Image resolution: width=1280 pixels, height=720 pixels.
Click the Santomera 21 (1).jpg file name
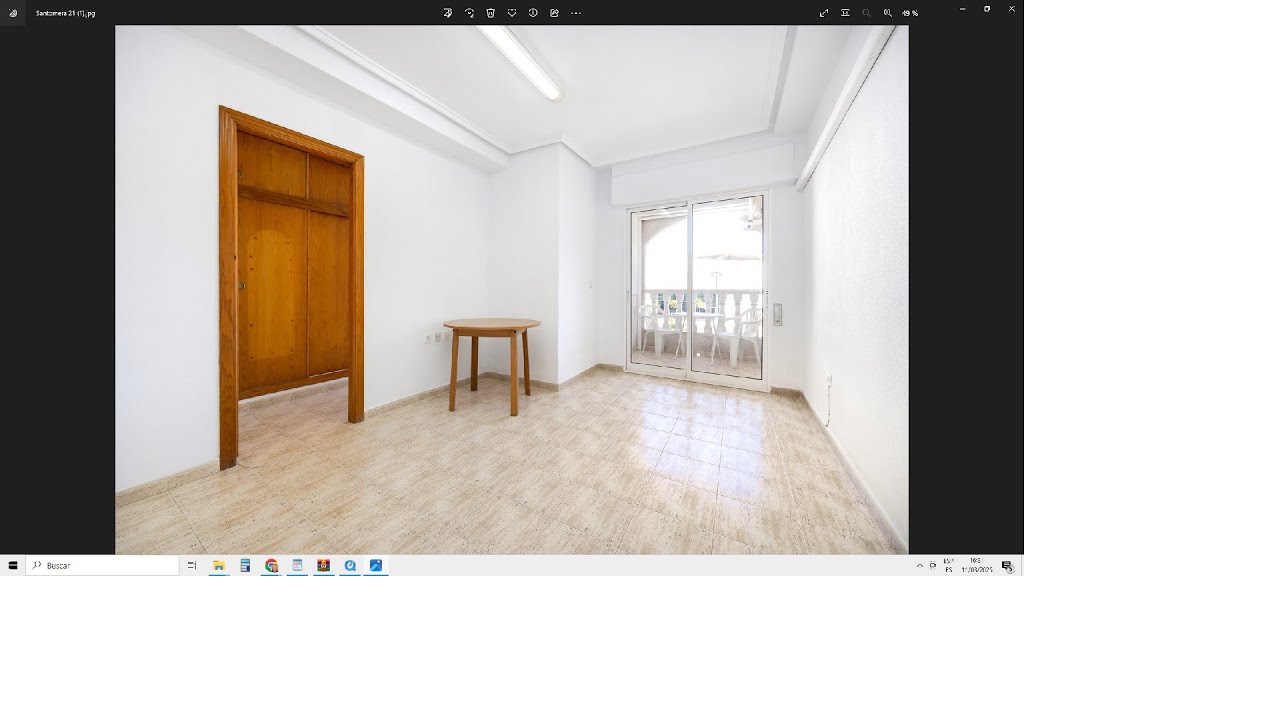pyautogui.click(x=65, y=13)
